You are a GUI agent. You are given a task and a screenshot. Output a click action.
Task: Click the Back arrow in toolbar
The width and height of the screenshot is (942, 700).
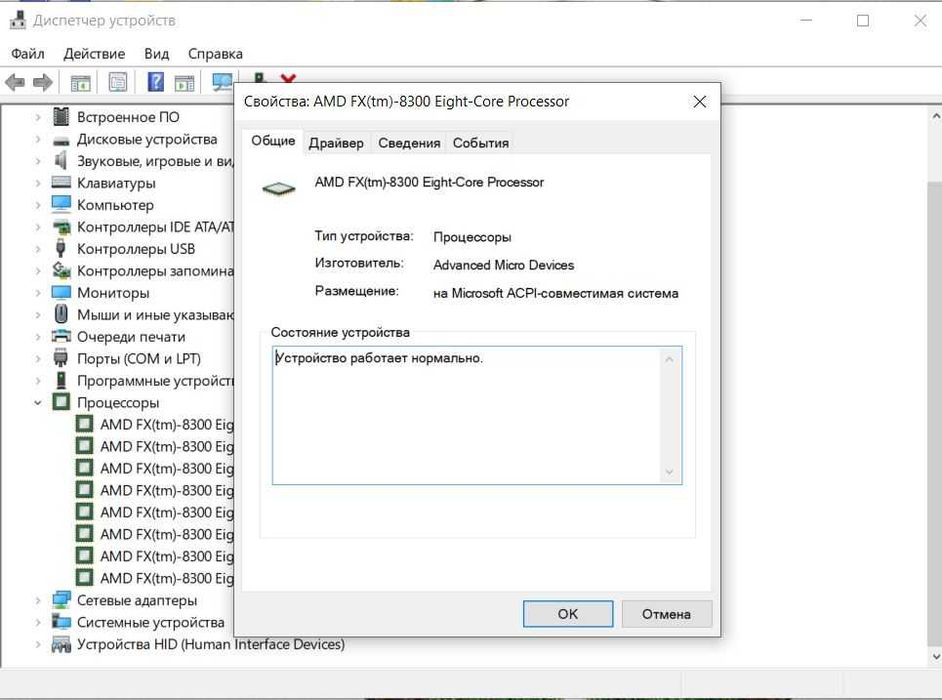(15, 82)
